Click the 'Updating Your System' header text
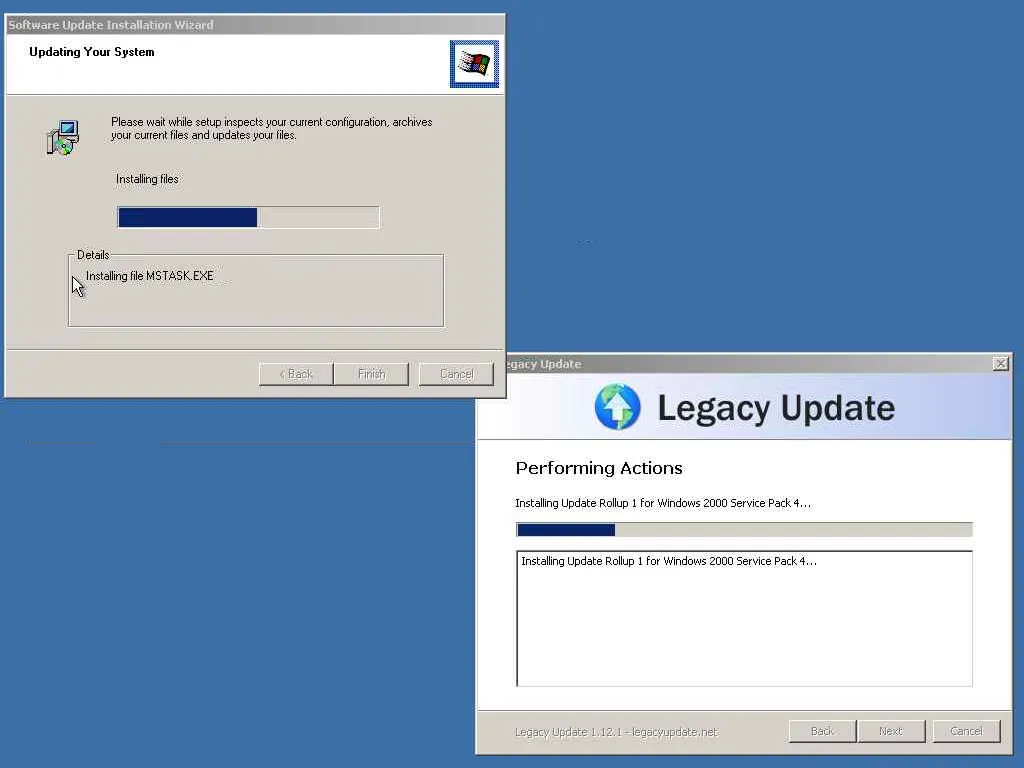1024x768 pixels. point(92,52)
